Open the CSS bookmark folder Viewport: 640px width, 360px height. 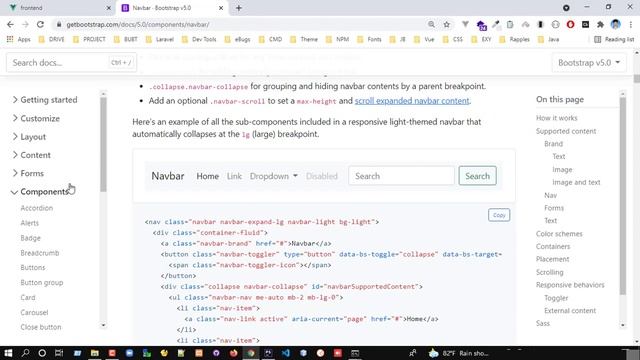pos(453,39)
